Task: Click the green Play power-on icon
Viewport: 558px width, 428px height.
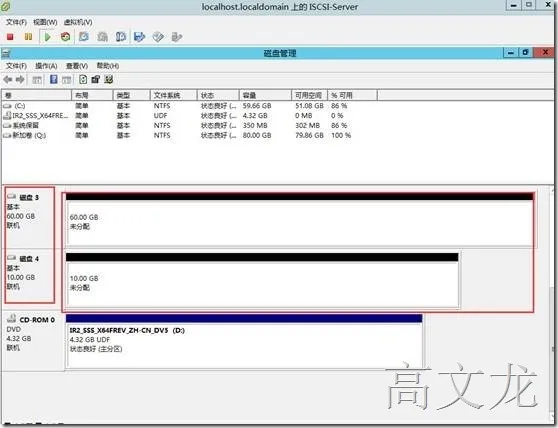Action: coord(47,37)
